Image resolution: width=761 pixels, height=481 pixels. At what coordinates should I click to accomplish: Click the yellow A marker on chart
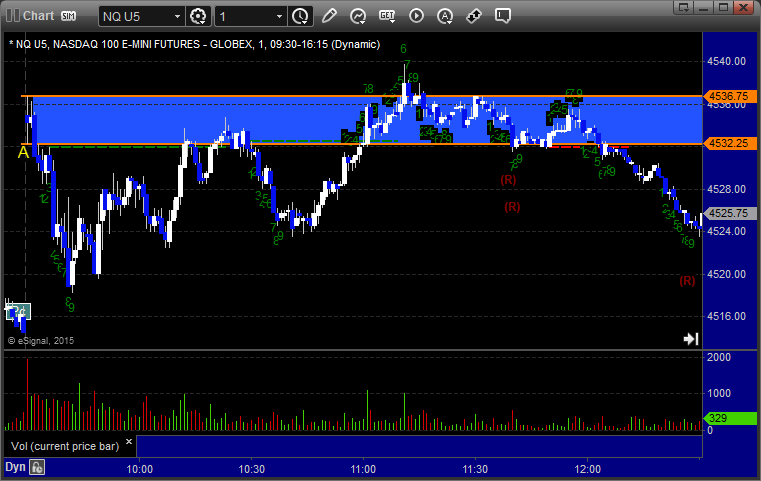(x=23, y=152)
